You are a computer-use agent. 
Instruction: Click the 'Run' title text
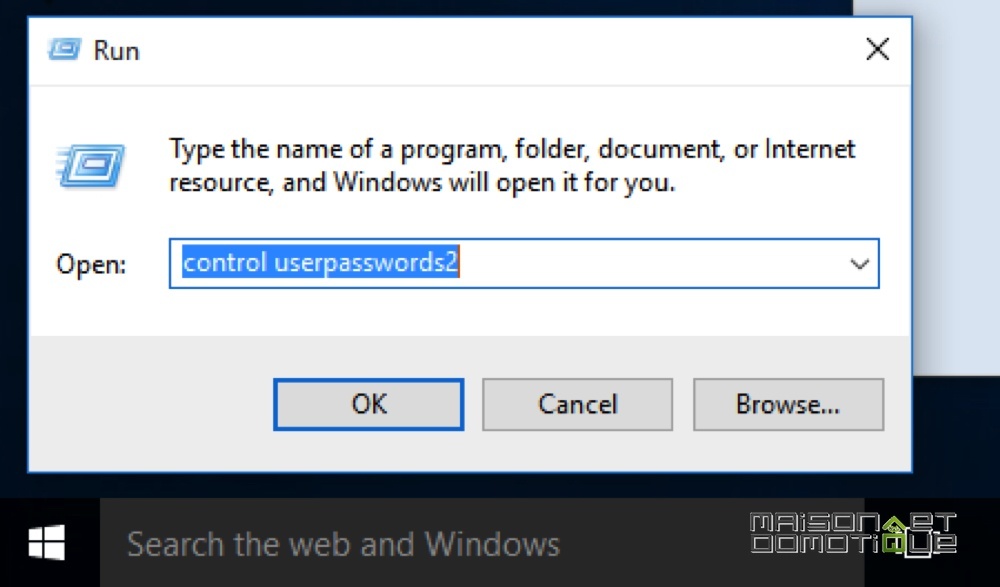coord(116,50)
